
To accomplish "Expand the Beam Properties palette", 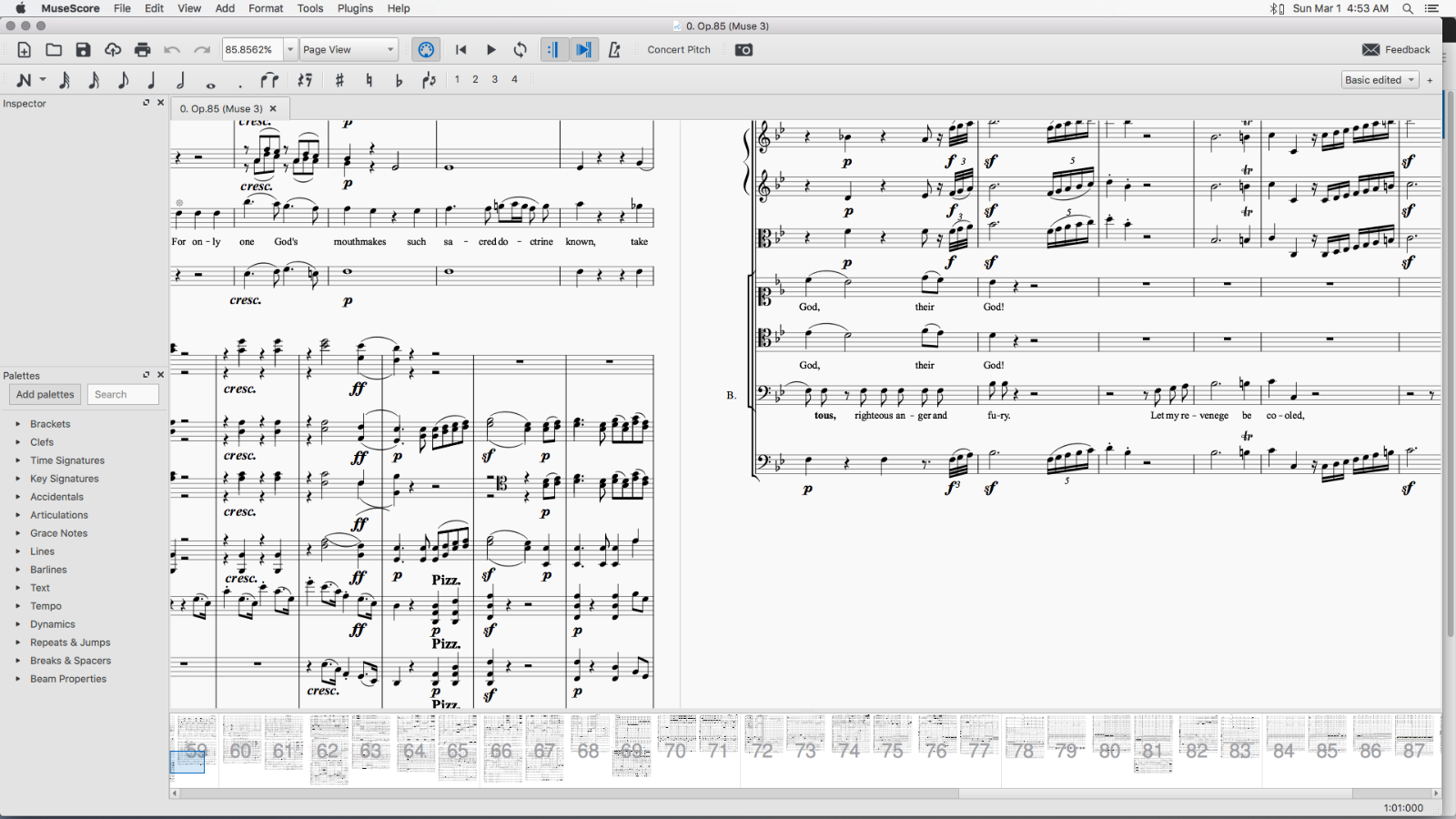I will [x=17, y=679].
